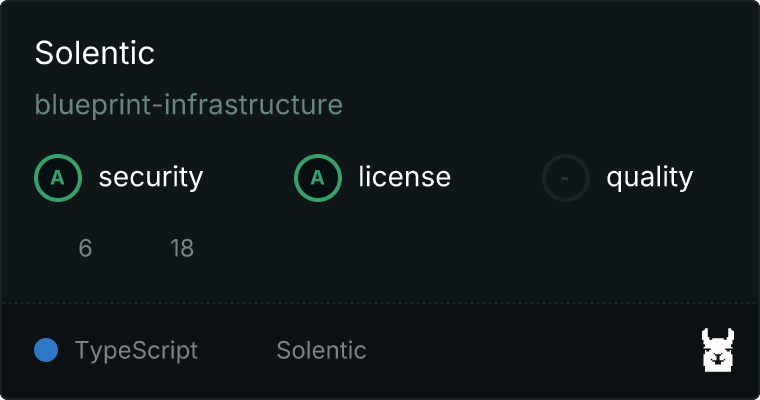This screenshot has height=400, width=760.
Task: Open the blueprint-infrastructure repository name
Action: (188, 104)
